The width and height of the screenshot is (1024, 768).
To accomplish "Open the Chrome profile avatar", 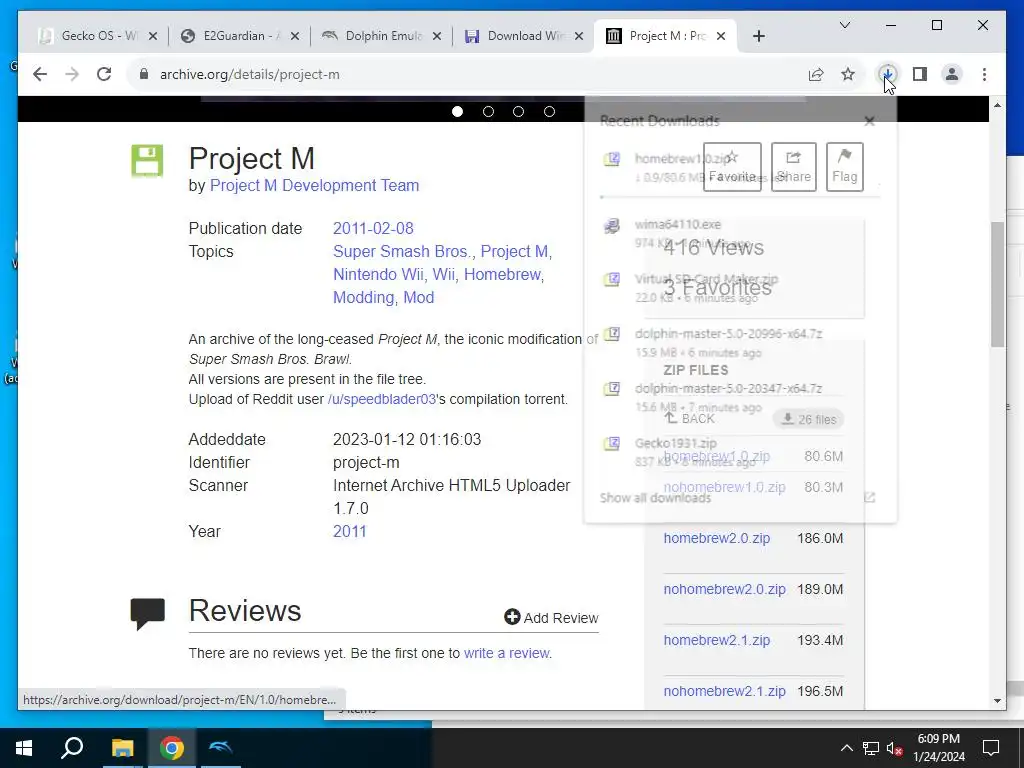I will 952,74.
